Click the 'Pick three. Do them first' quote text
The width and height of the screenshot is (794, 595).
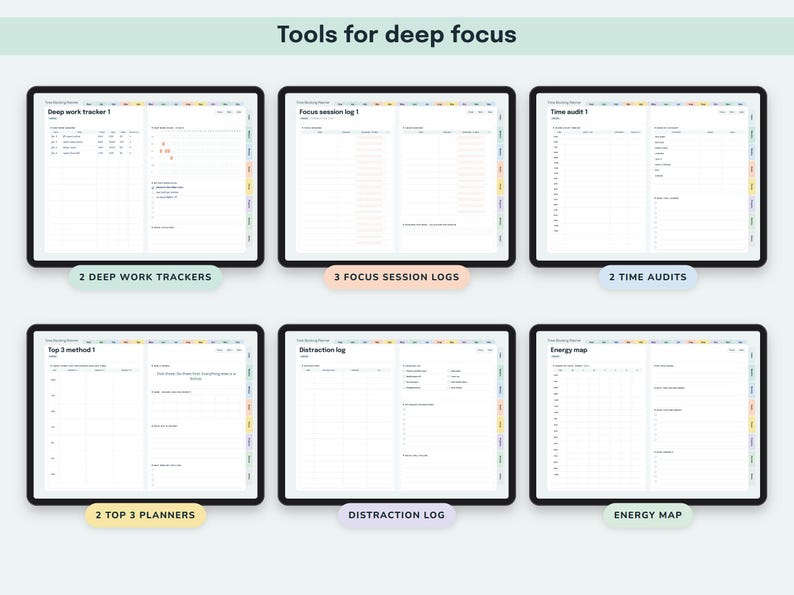click(196, 376)
